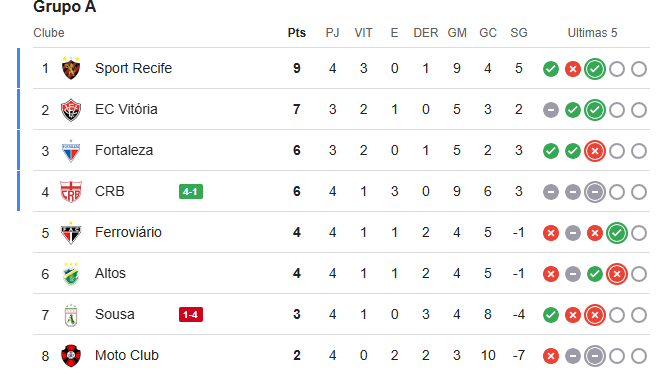Select Fortaleza's highlighted red loss result
Image resolution: width=669 pixels, height=386 pixels.
(x=595, y=151)
